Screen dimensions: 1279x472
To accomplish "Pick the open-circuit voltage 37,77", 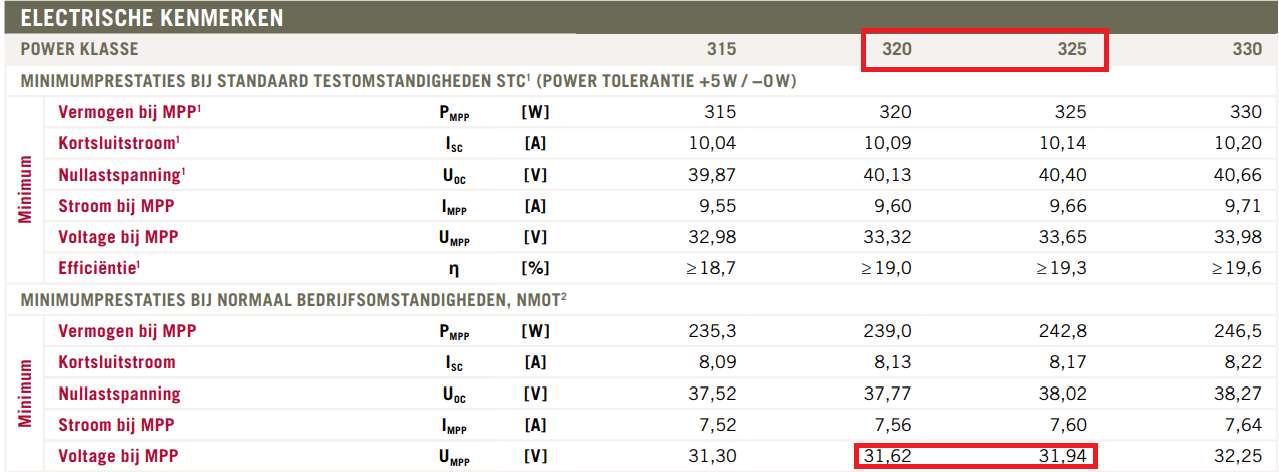I will pos(888,393).
